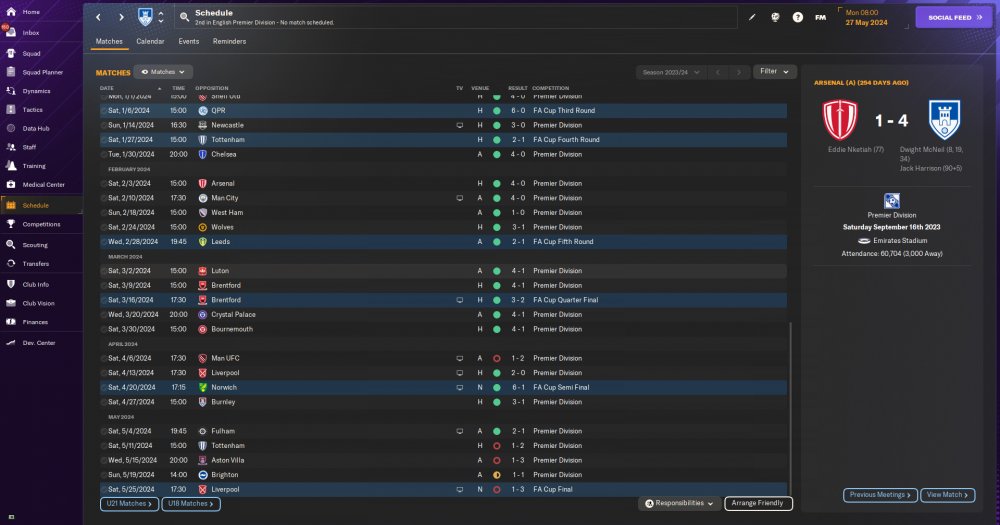Open the Dev. Center icon
Viewport: 1000px width, 525px height.
11,343
